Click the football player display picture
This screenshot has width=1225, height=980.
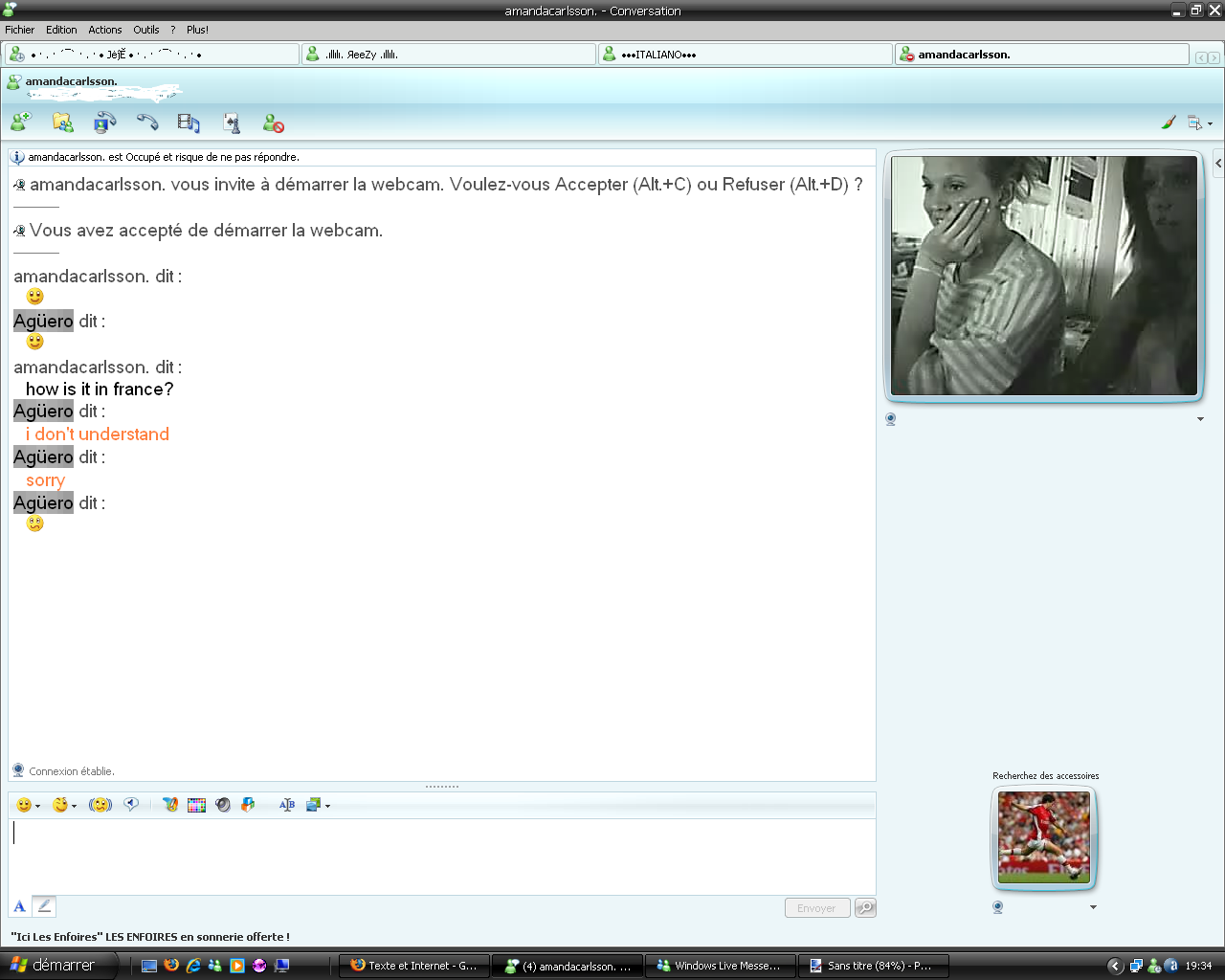1043,837
